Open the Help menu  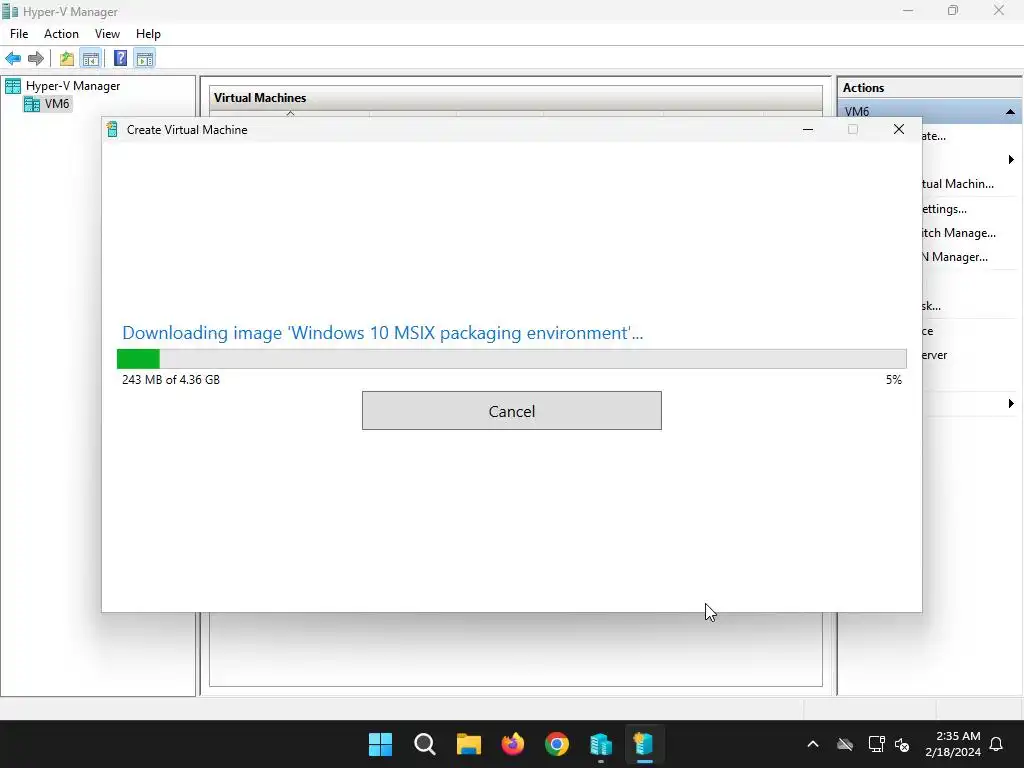click(148, 34)
